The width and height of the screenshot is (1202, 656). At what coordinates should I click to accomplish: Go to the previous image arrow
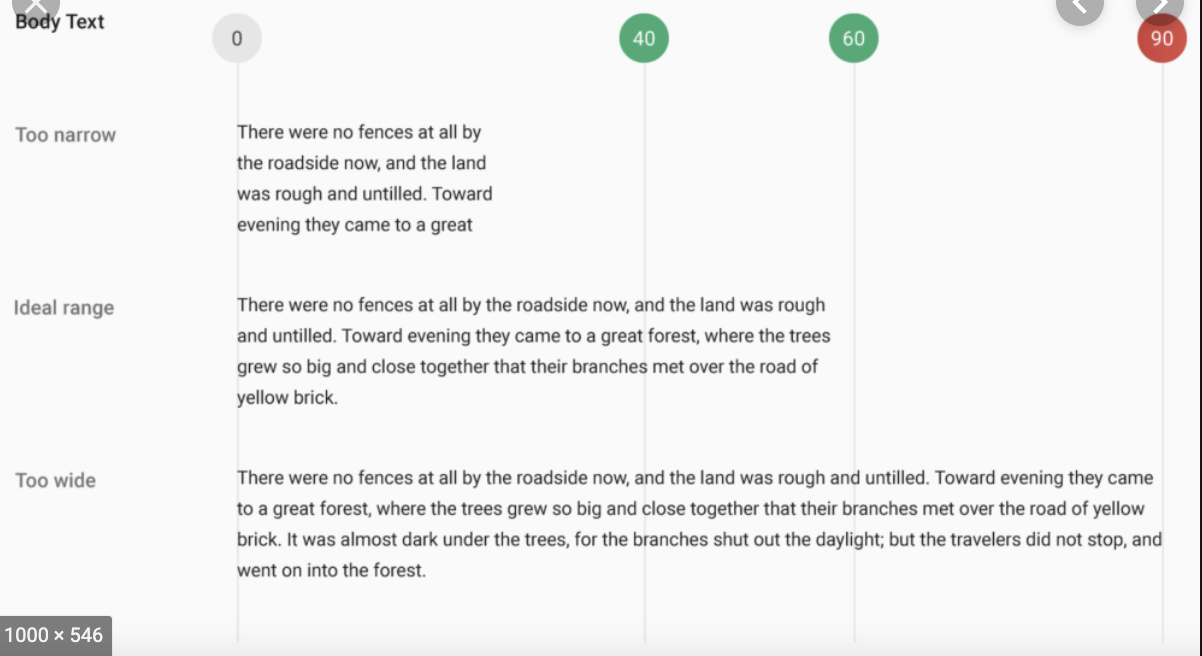(x=1079, y=8)
